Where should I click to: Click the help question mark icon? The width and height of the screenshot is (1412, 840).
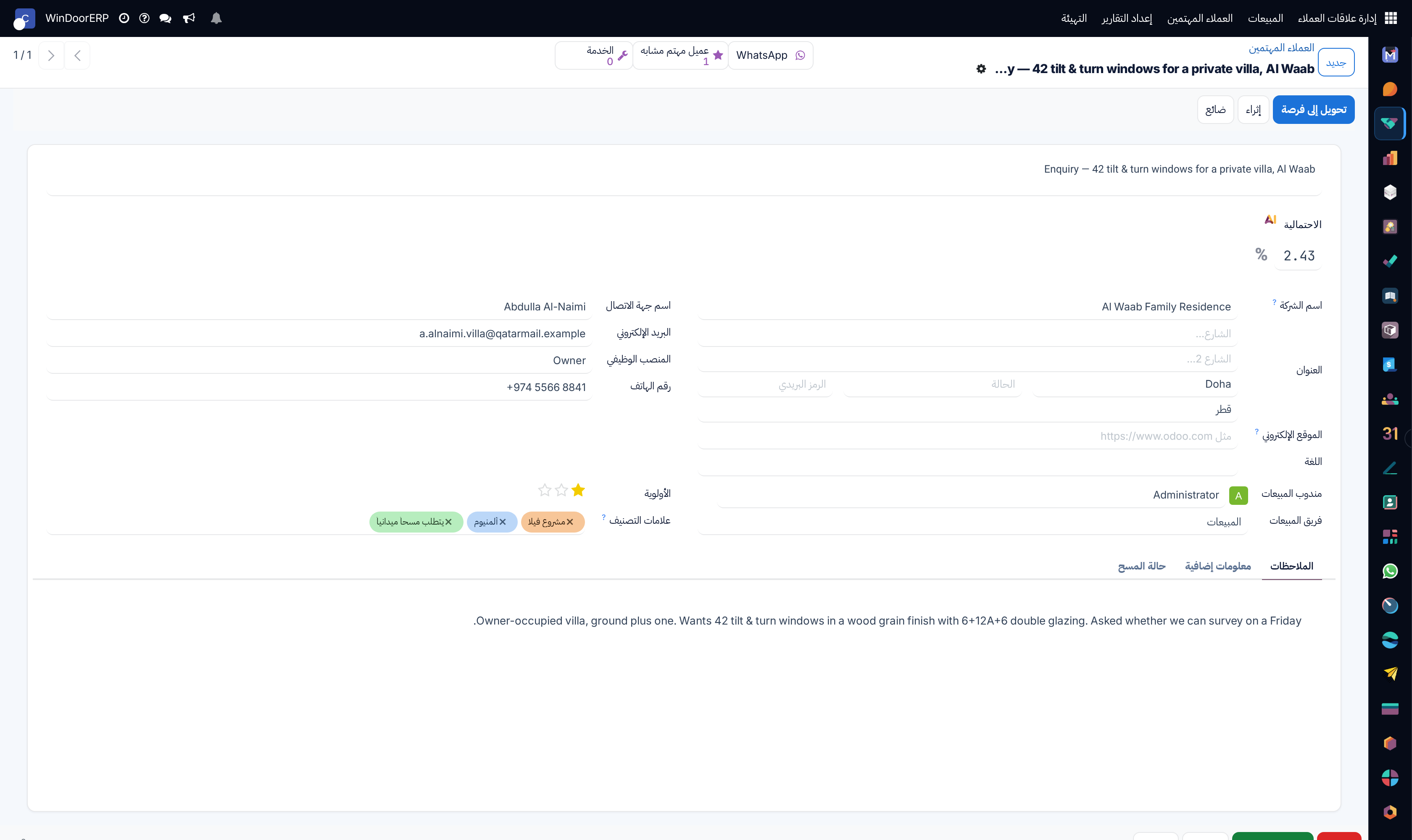[145, 18]
